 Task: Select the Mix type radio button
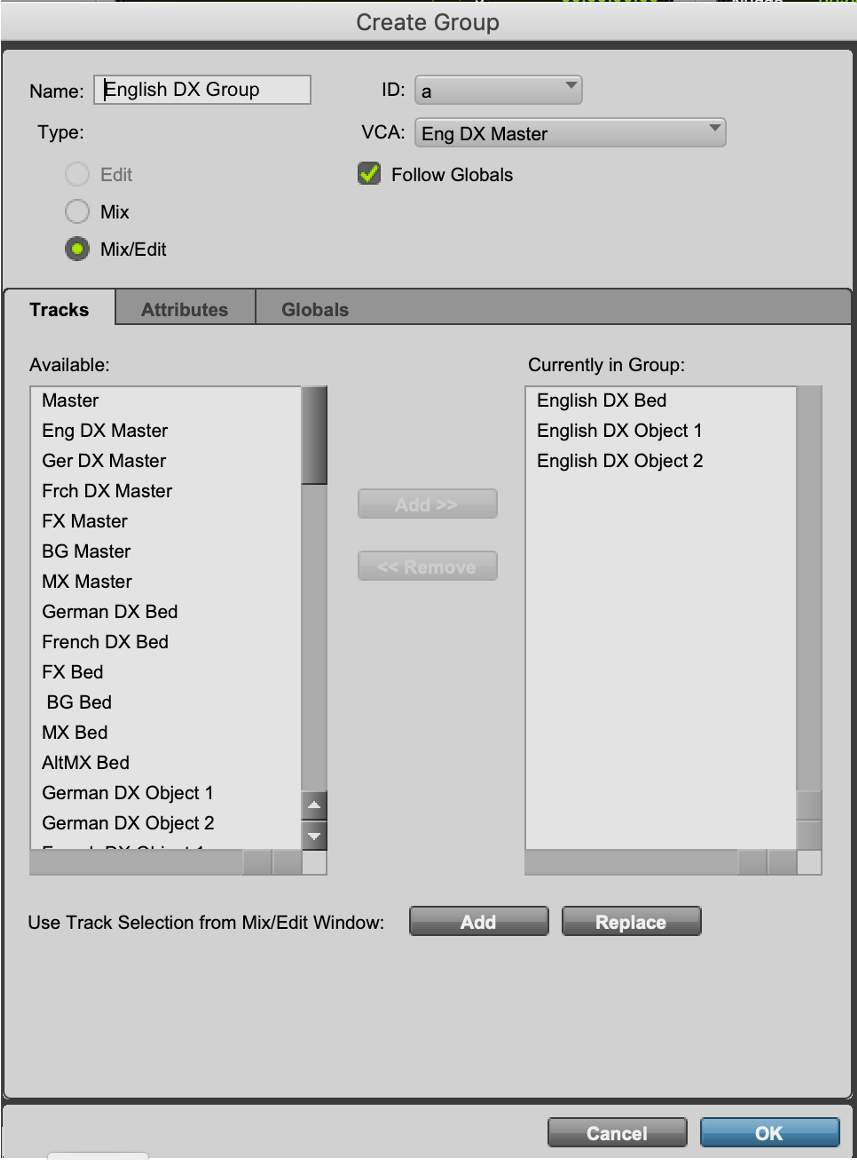(x=78, y=212)
